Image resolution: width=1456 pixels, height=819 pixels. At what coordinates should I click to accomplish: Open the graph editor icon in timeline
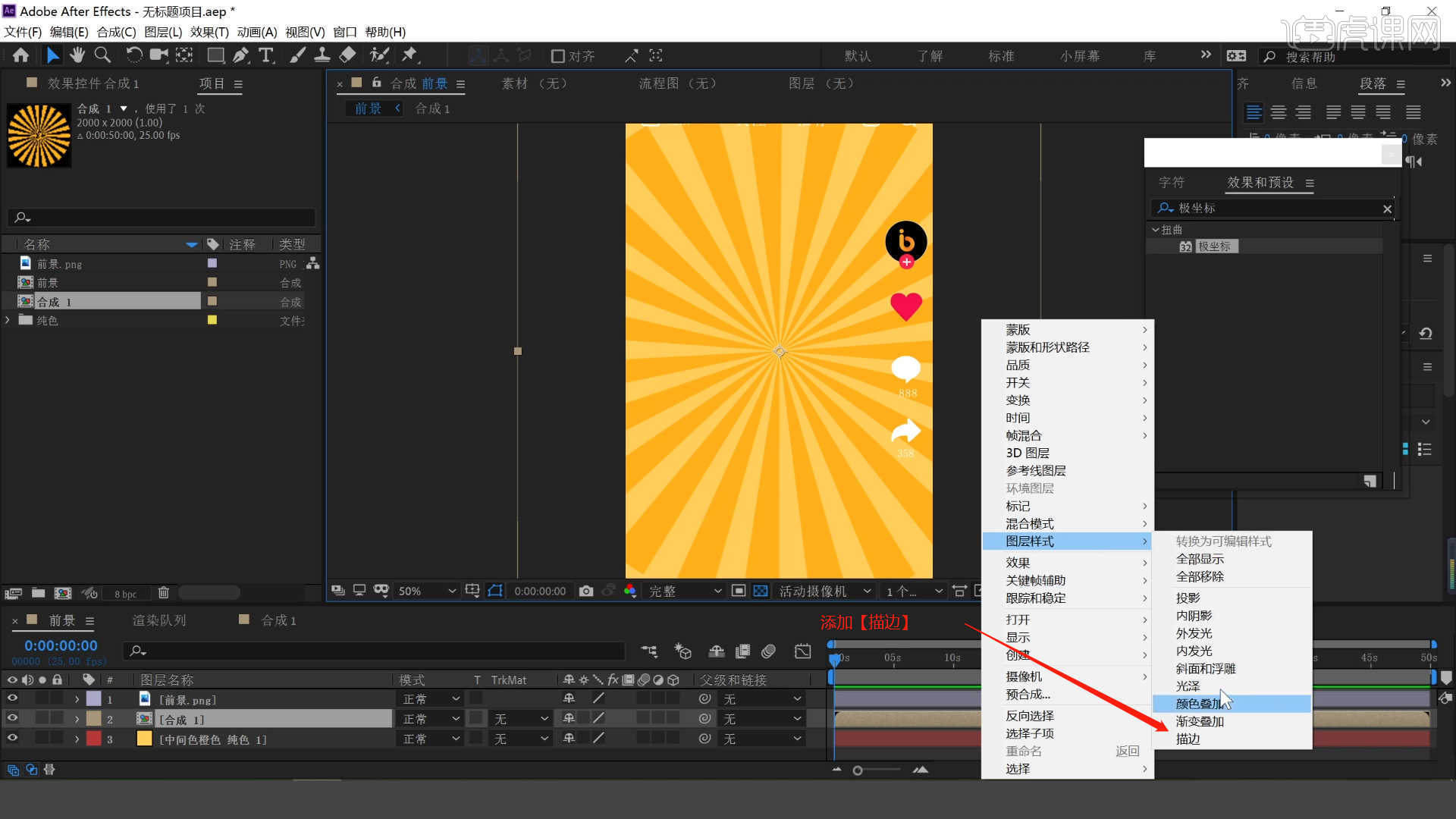[x=802, y=651]
